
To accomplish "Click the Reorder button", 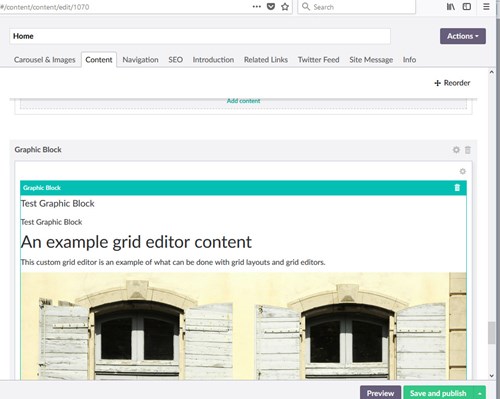I will tap(452, 83).
